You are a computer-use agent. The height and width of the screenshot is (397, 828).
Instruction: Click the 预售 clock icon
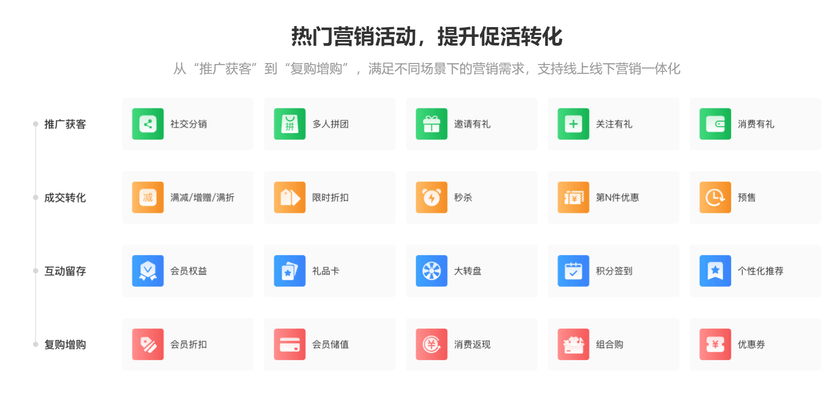716,197
